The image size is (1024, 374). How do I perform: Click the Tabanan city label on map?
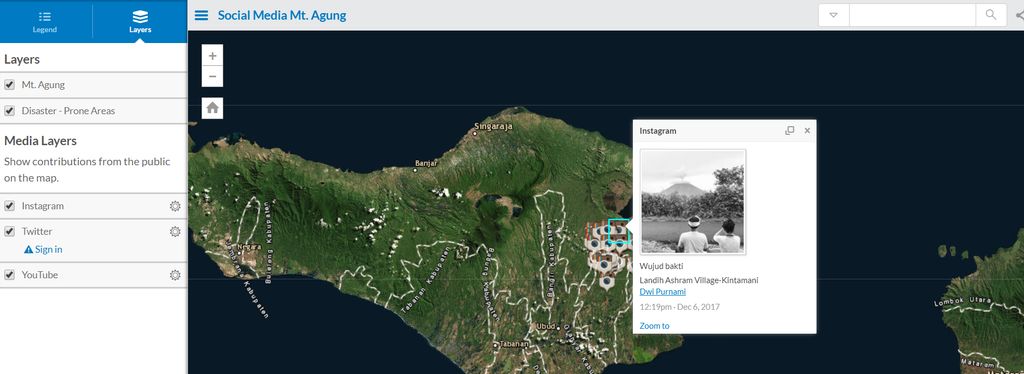(513, 344)
